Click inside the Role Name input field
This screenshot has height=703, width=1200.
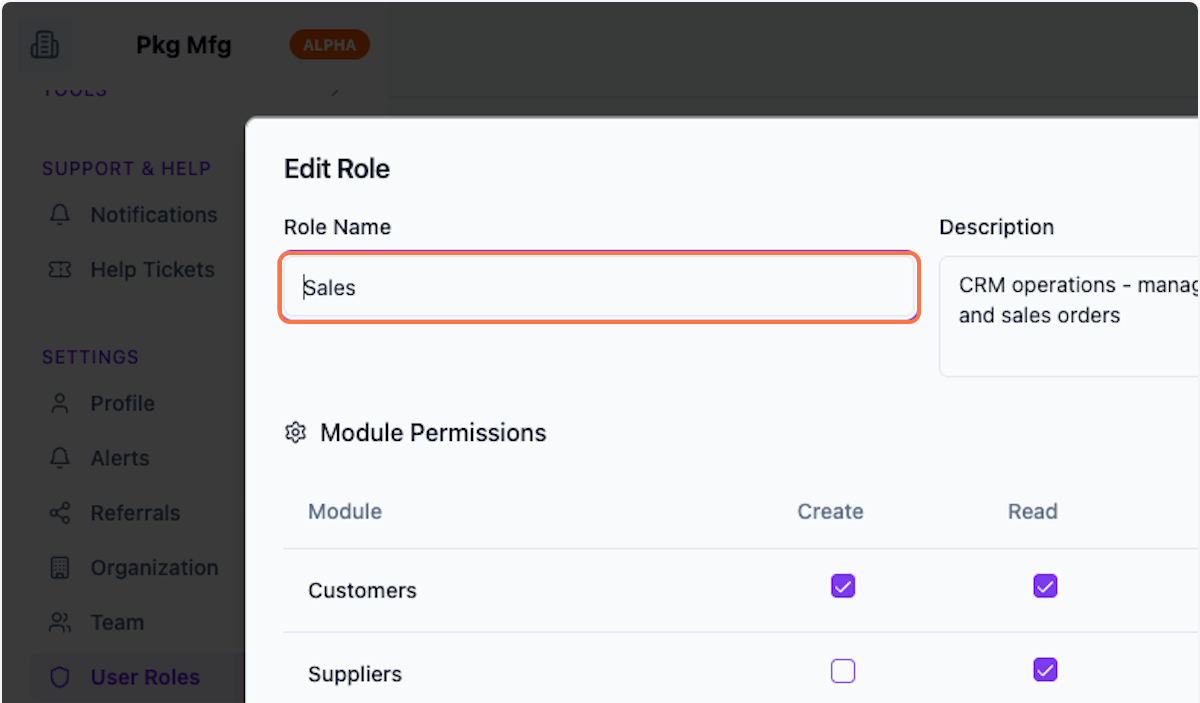coord(598,287)
